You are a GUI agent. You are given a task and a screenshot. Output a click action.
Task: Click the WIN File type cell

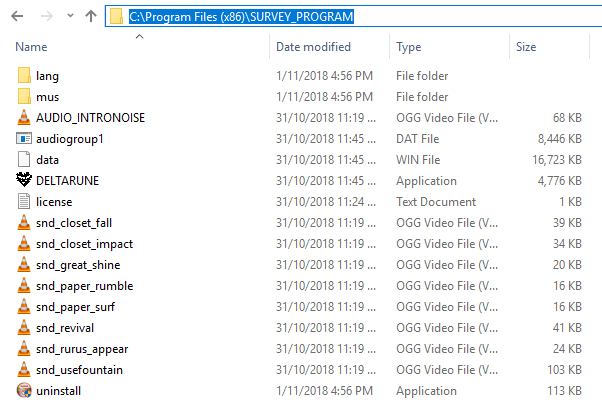tap(418, 160)
